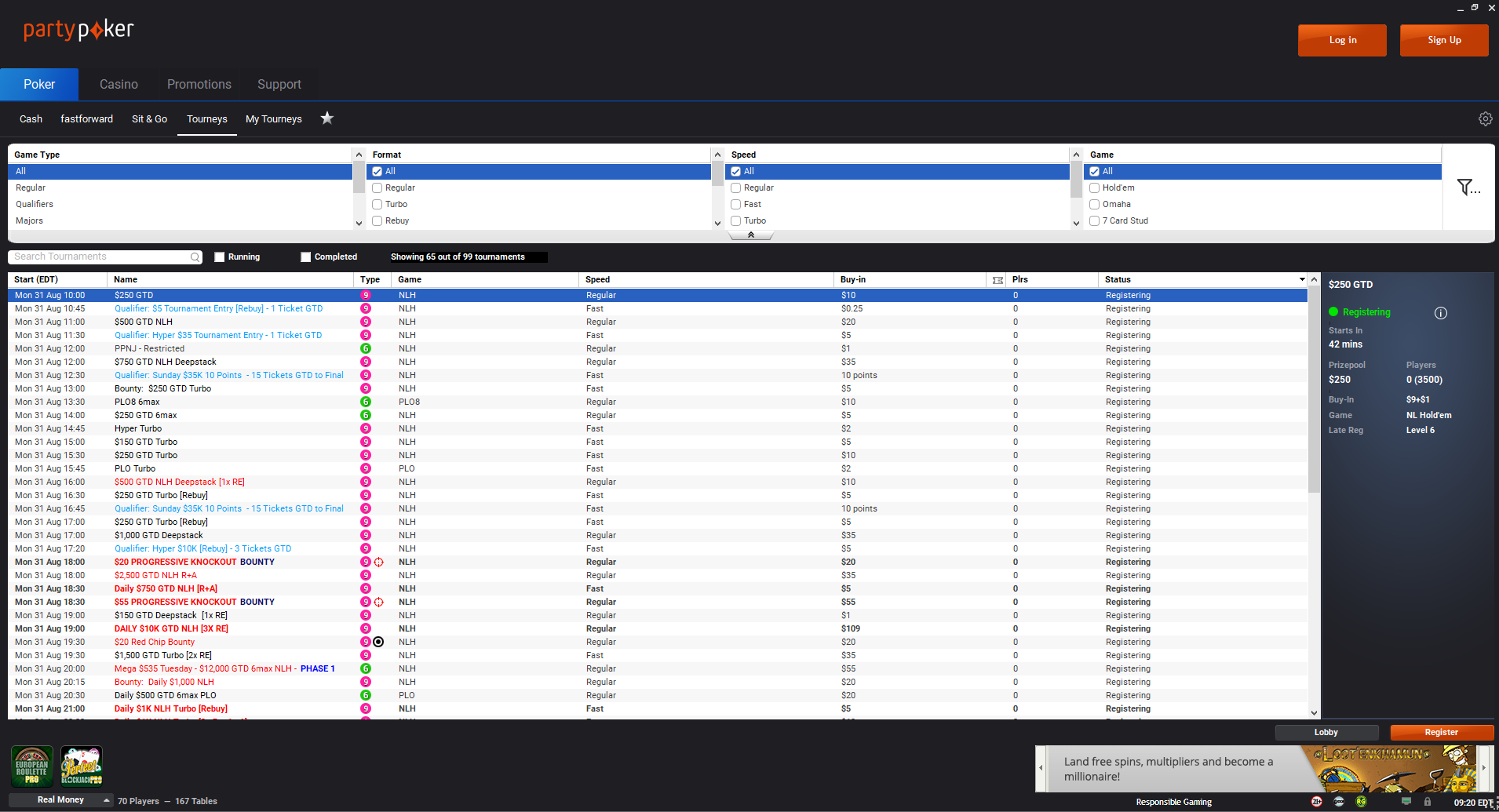Click the network connection status icon

1406,802
